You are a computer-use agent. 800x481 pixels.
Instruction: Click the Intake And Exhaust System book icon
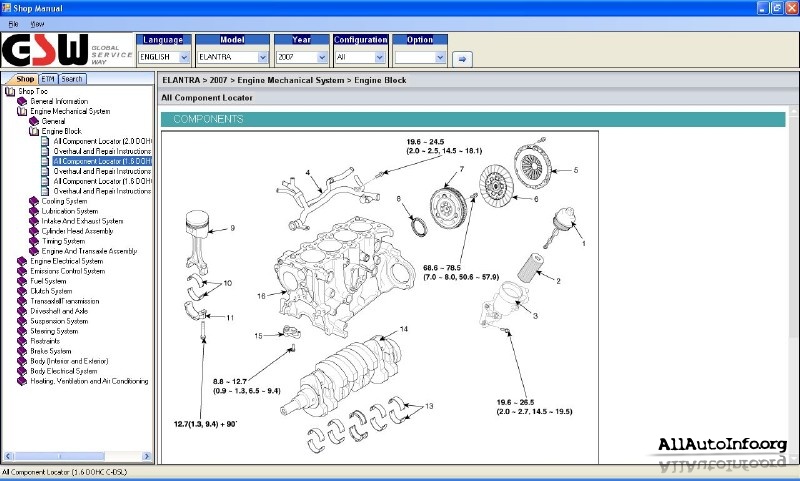34,221
